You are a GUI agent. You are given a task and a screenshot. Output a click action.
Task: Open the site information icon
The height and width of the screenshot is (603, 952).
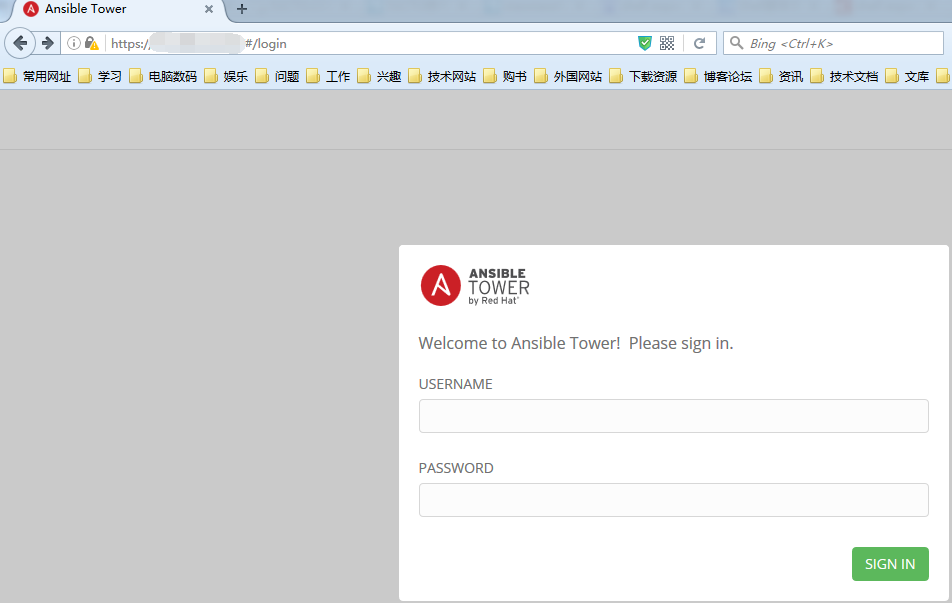pos(73,43)
